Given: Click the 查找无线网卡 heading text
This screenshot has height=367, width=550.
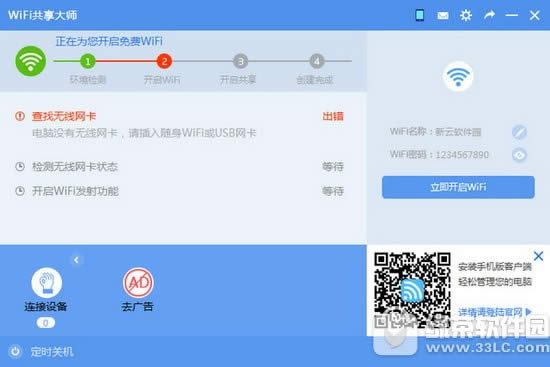Looking at the screenshot, I should click(64, 116).
